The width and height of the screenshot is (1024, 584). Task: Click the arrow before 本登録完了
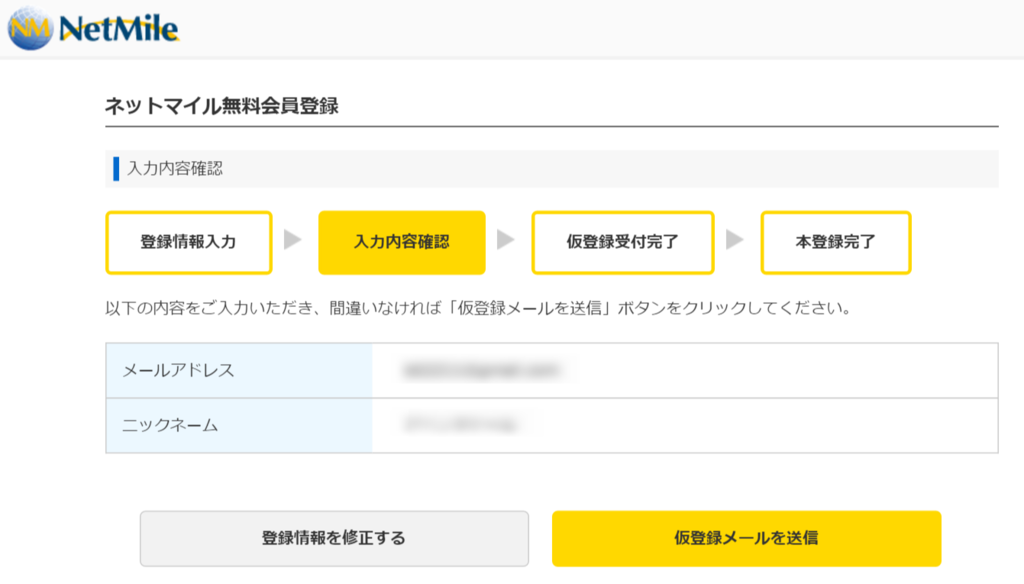click(734, 241)
